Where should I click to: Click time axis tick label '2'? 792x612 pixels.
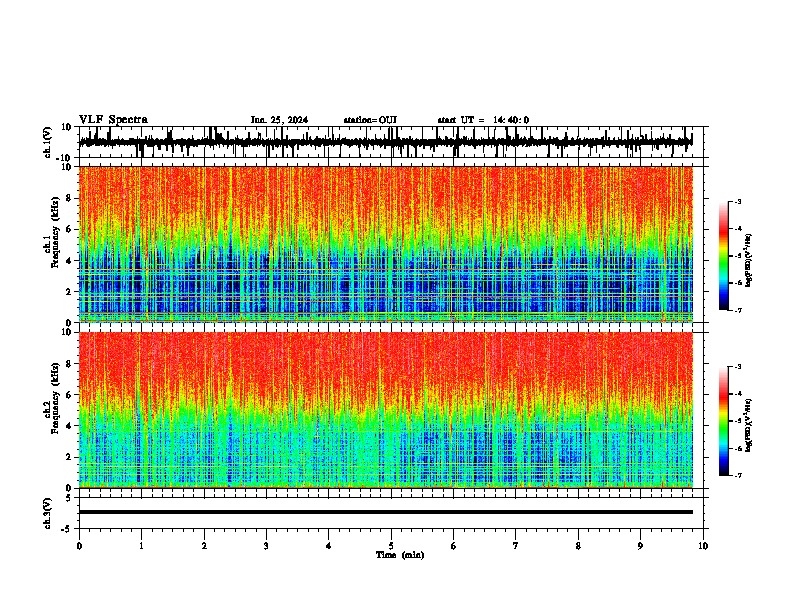pyautogui.click(x=204, y=546)
